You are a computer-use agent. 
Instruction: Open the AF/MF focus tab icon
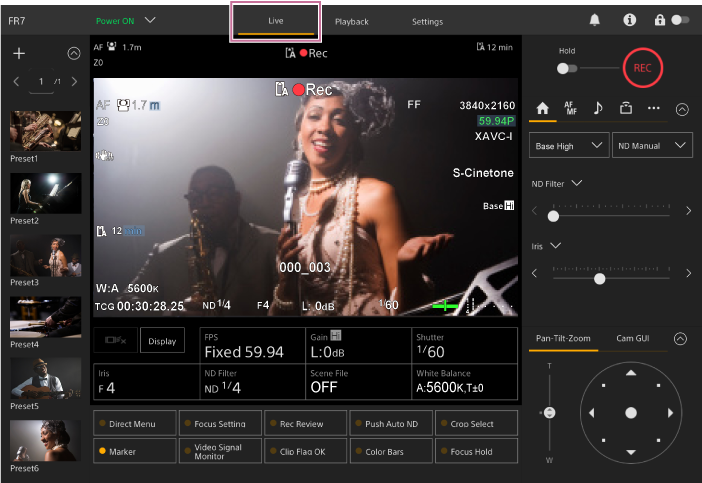pyautogui.click(x=570, y=108)
